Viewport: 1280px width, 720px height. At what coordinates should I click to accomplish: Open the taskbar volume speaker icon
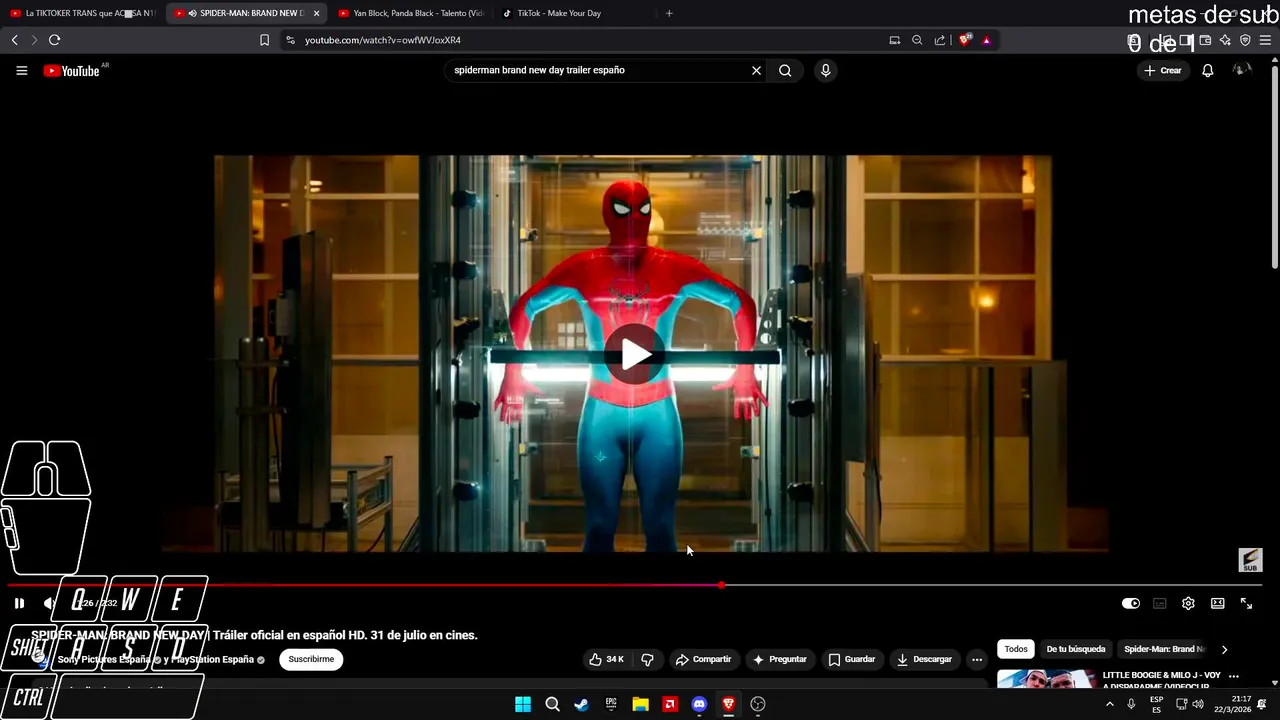tap(1198, 704)
